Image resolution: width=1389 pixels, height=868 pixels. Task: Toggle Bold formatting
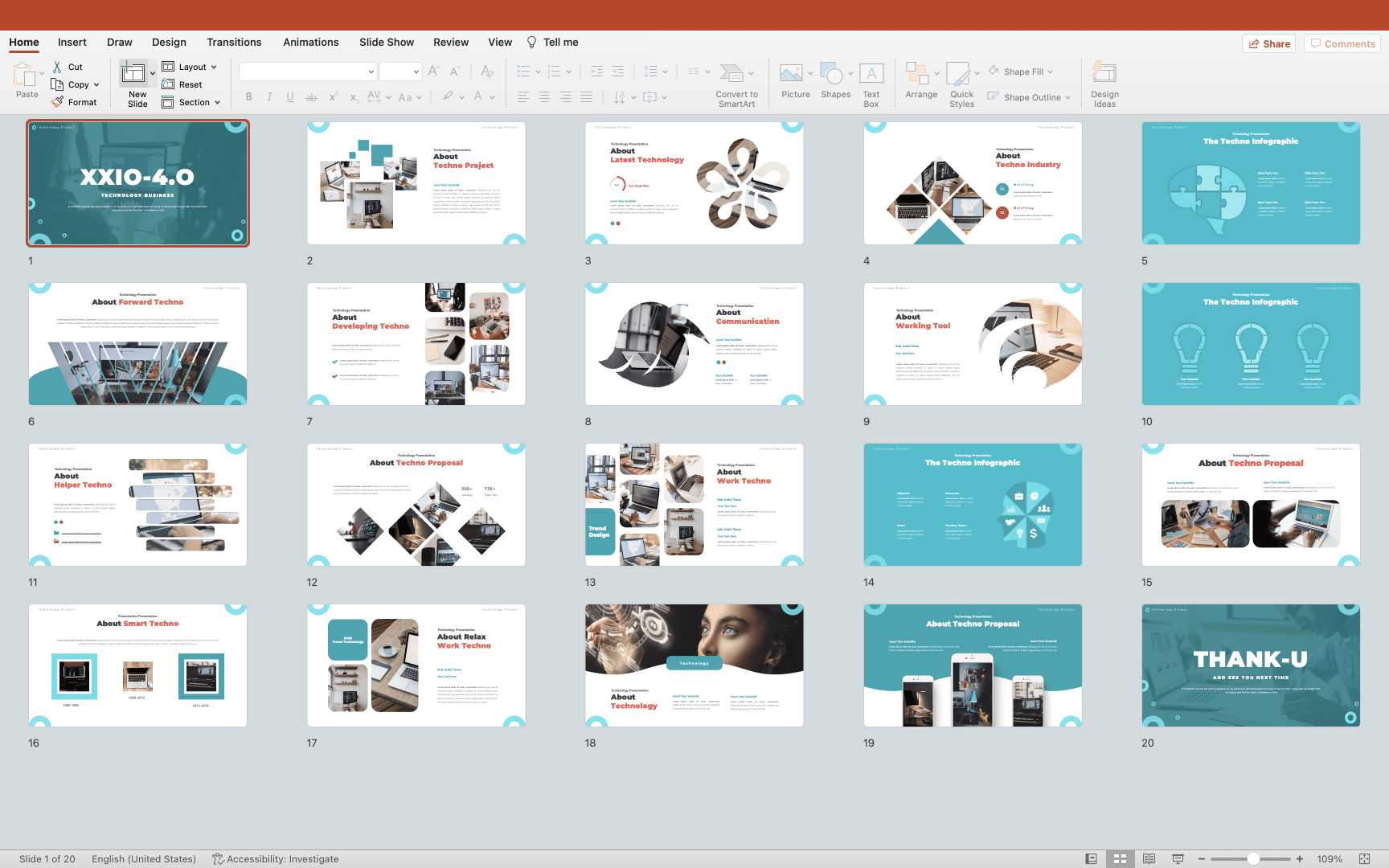tap(248, 97)
